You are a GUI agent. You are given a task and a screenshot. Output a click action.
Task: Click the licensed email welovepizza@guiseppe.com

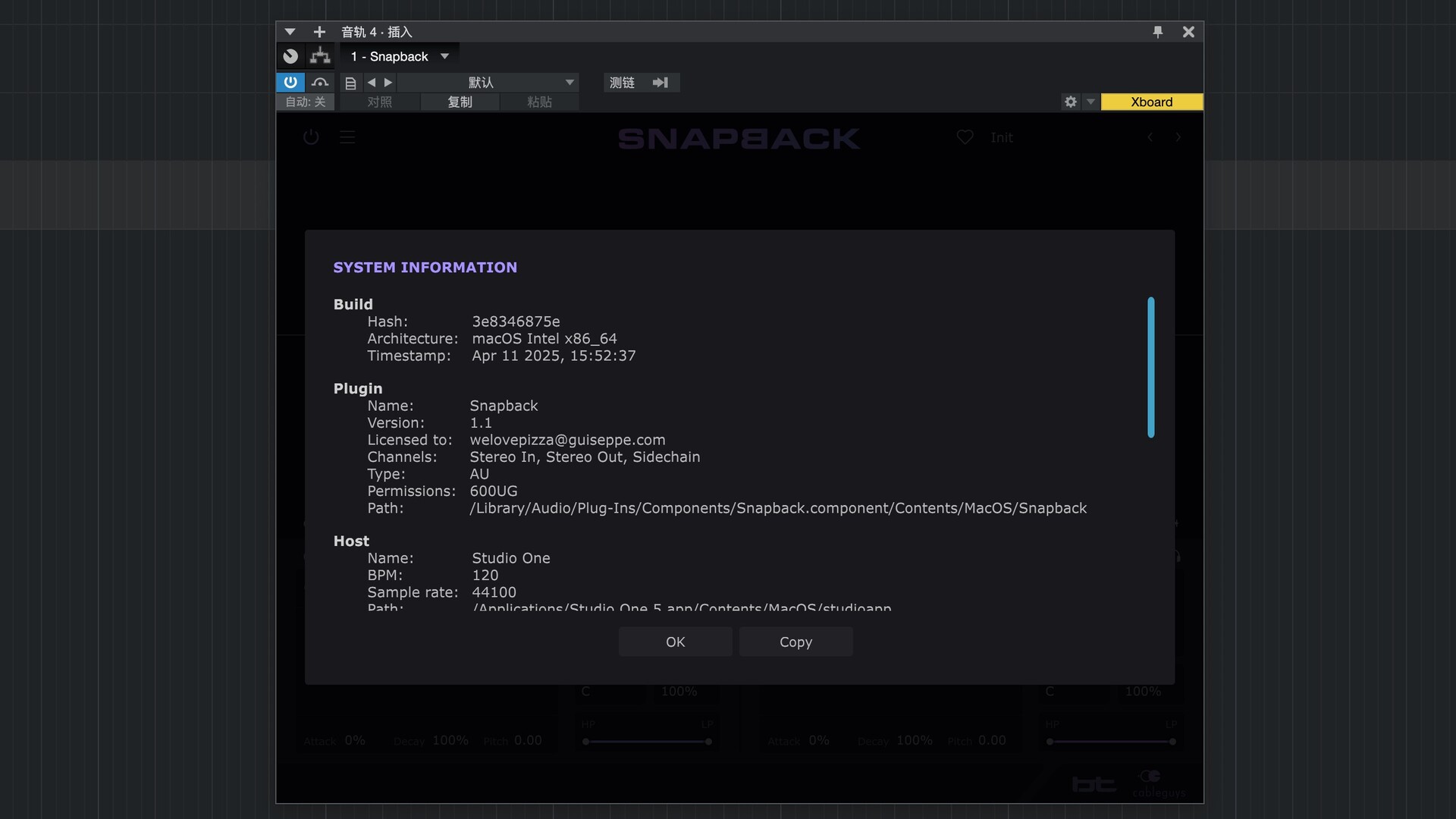[567, 440]
